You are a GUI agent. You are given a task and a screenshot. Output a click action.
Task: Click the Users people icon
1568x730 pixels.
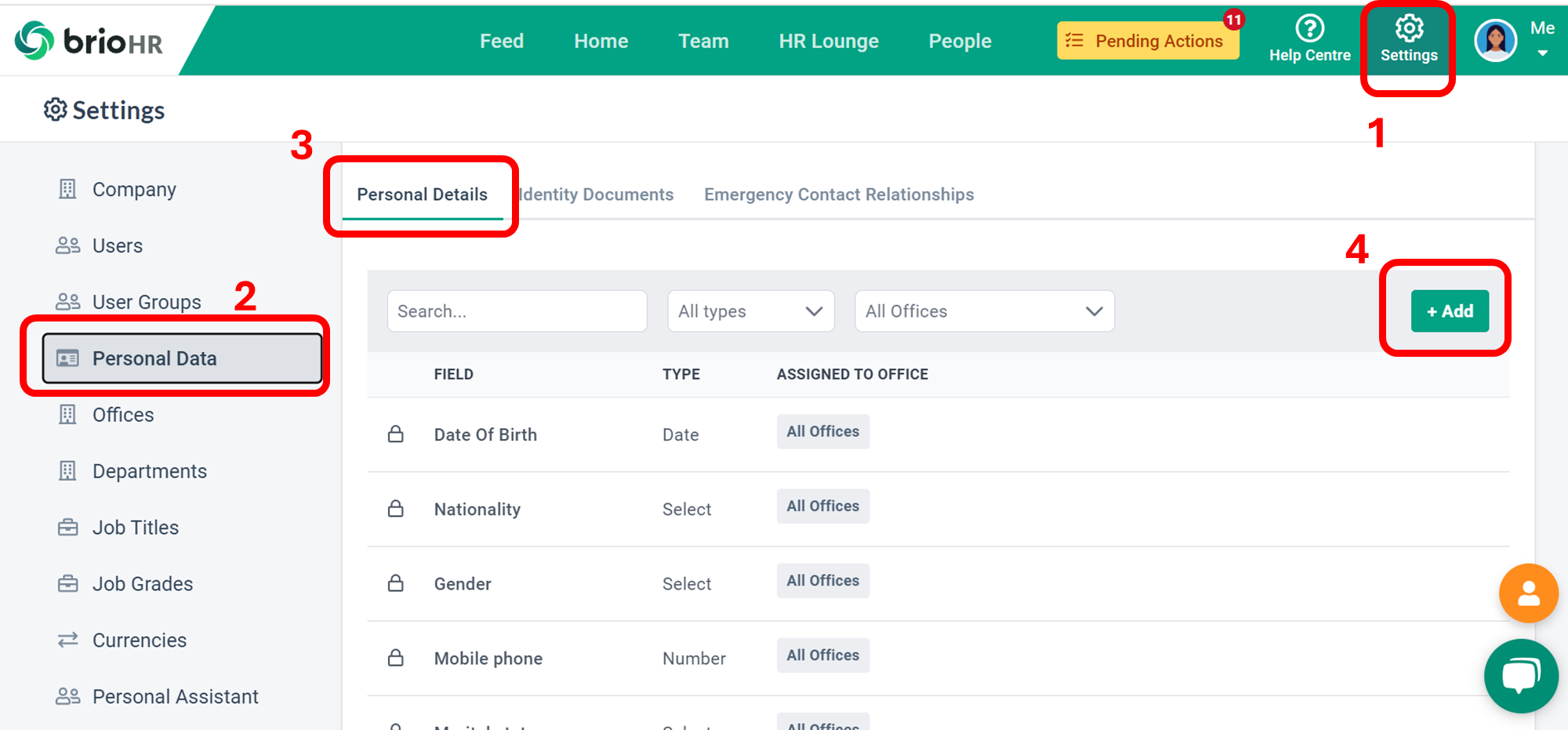coord(68,245)
